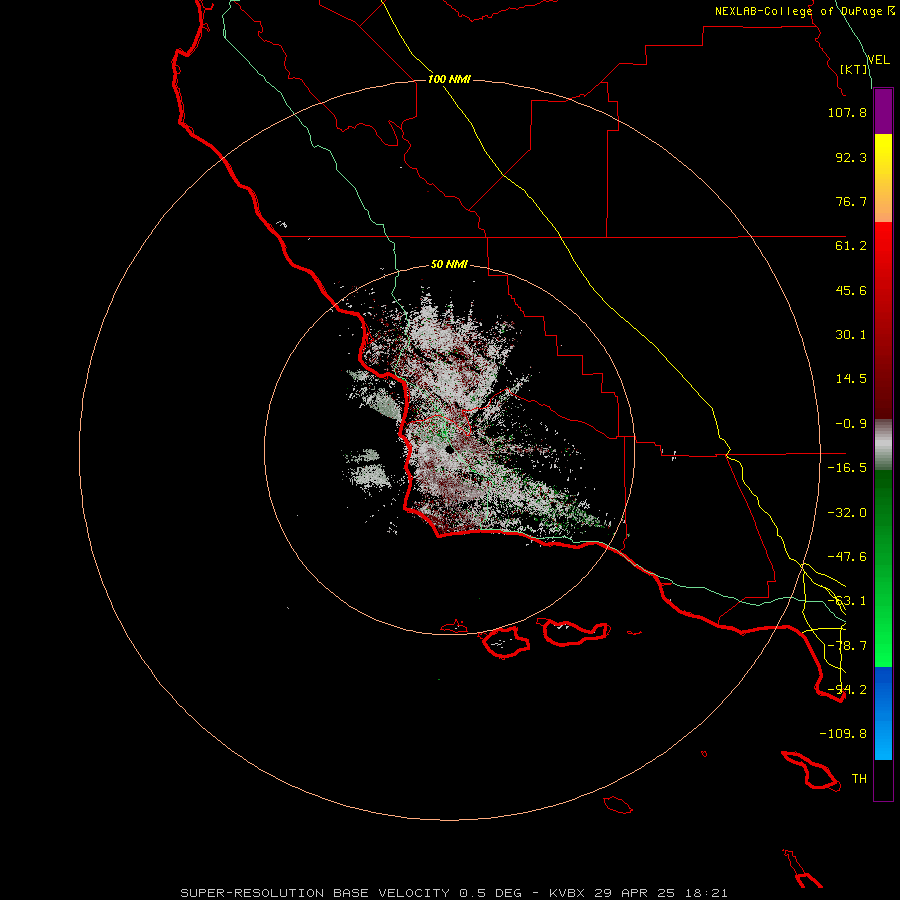Click the blue segment of velocity color bar

click(x=883, y=713)
